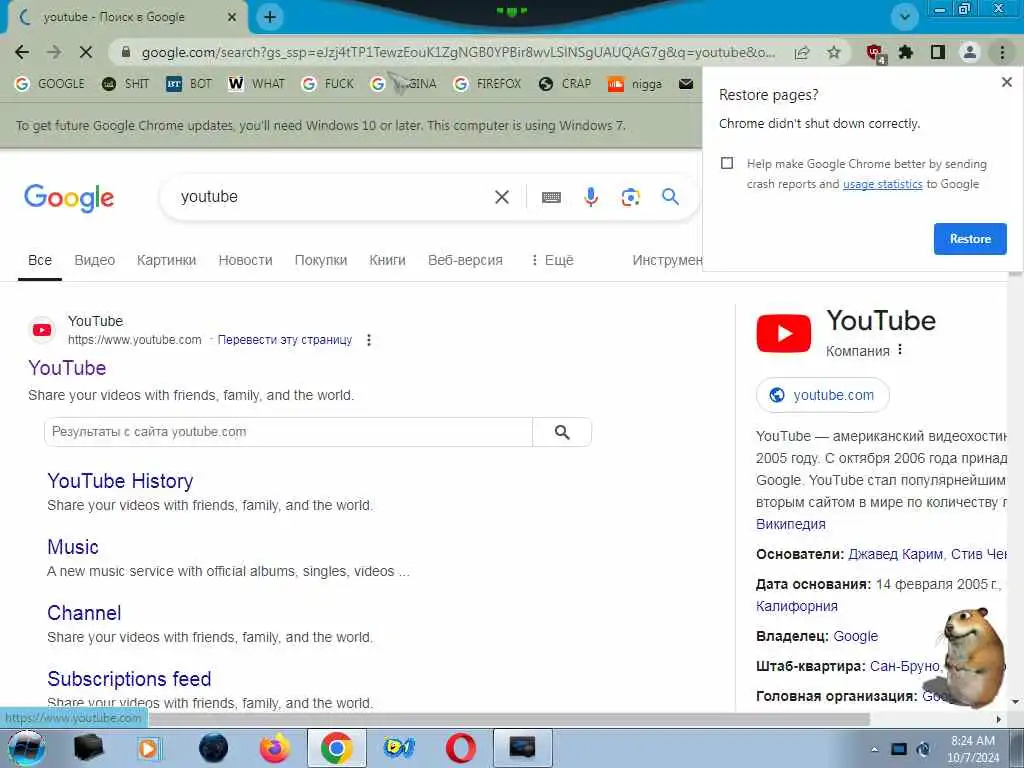This screenshot has height=768, width=1024.
Task: Start voice search with microphone
Action: [591, 197]
